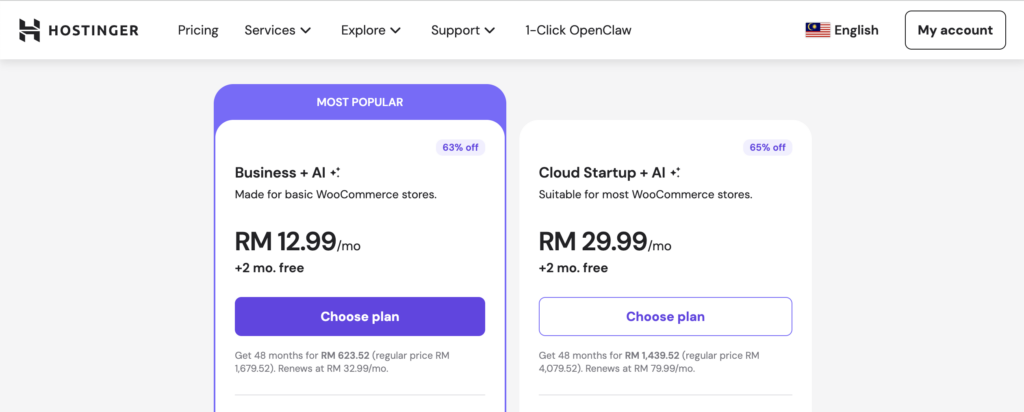Choose the Cloud Startup + AI plan
This screenshot has width=1024, height=412.
click(665, 316)
